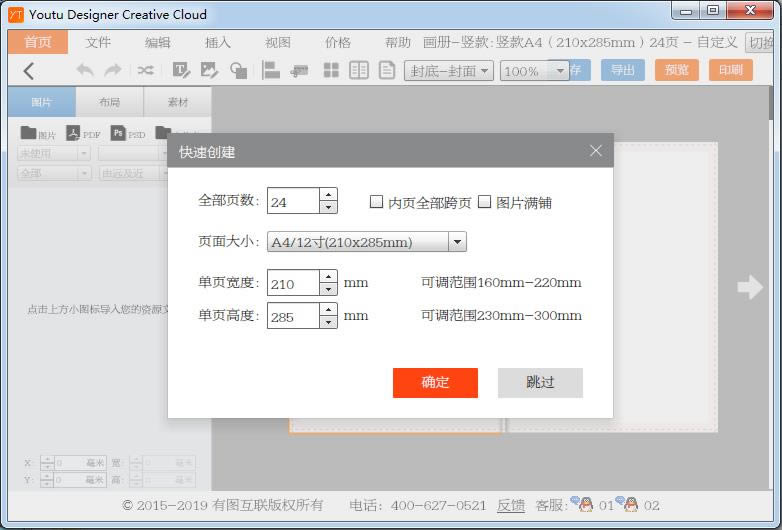Click the redo arrow icon in toolbar
Screen dimensions: 782x530
tap(113, 70)
